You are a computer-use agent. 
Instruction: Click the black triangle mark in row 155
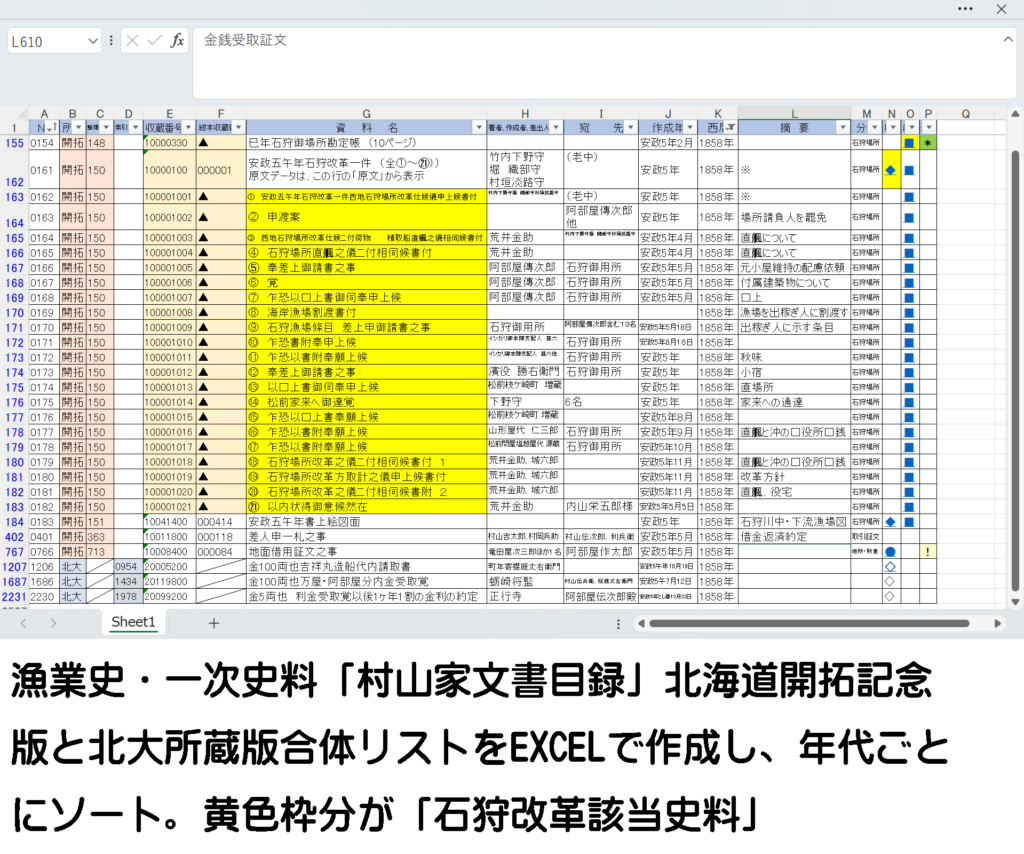(203, 142)
